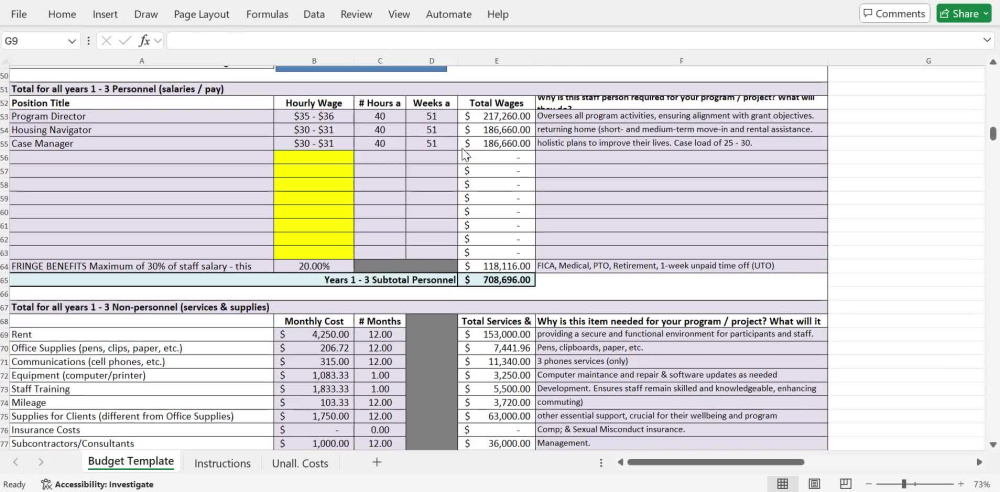Select the Housing Navigator cell
The image size is (1000, 492).
(x=142, y=130)
